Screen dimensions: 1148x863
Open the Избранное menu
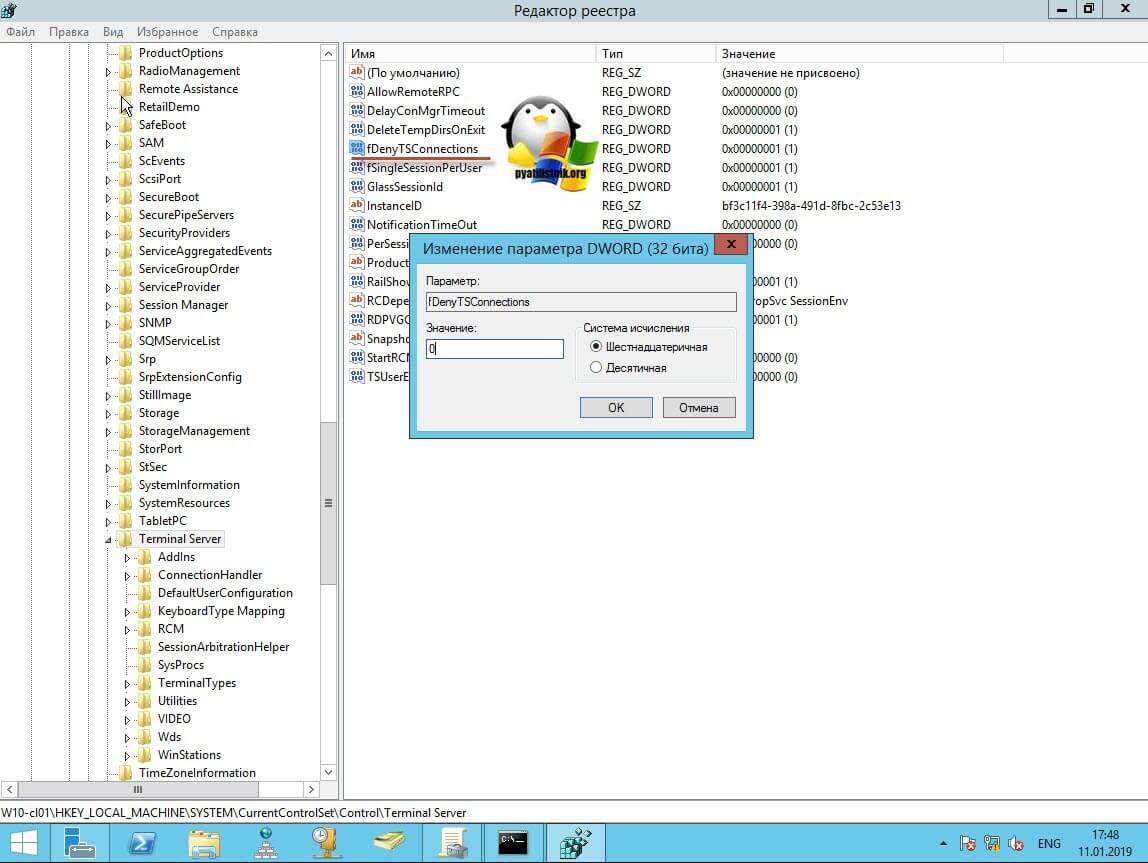169,32
